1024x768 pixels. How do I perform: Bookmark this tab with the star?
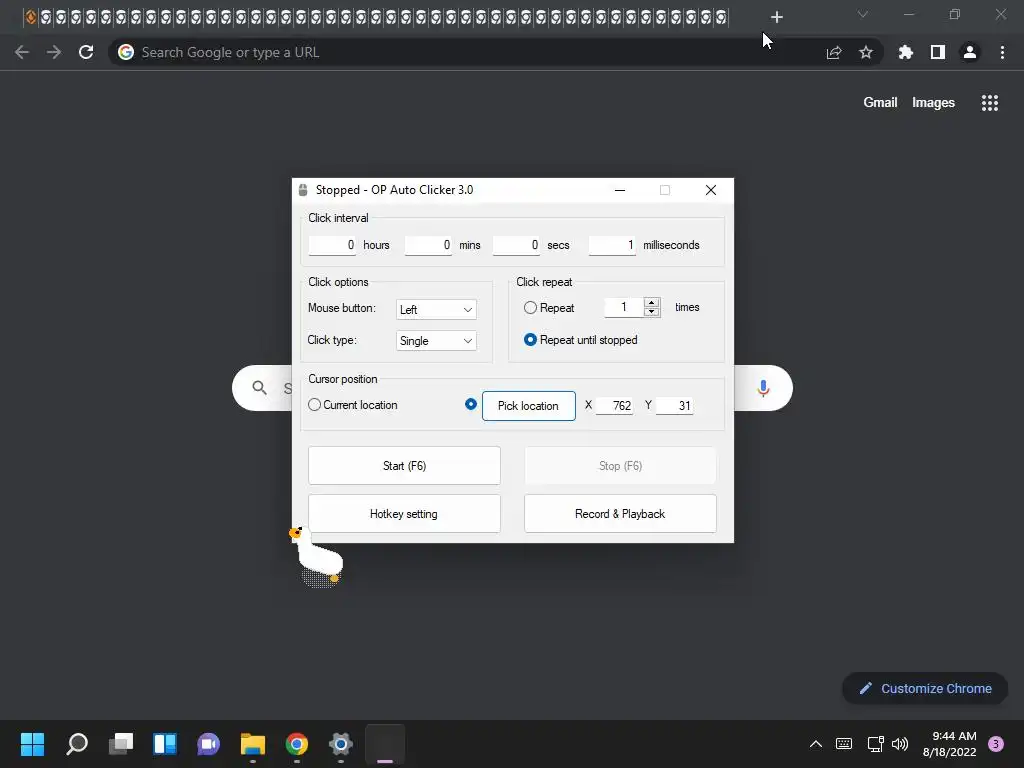tap(866, 52)
